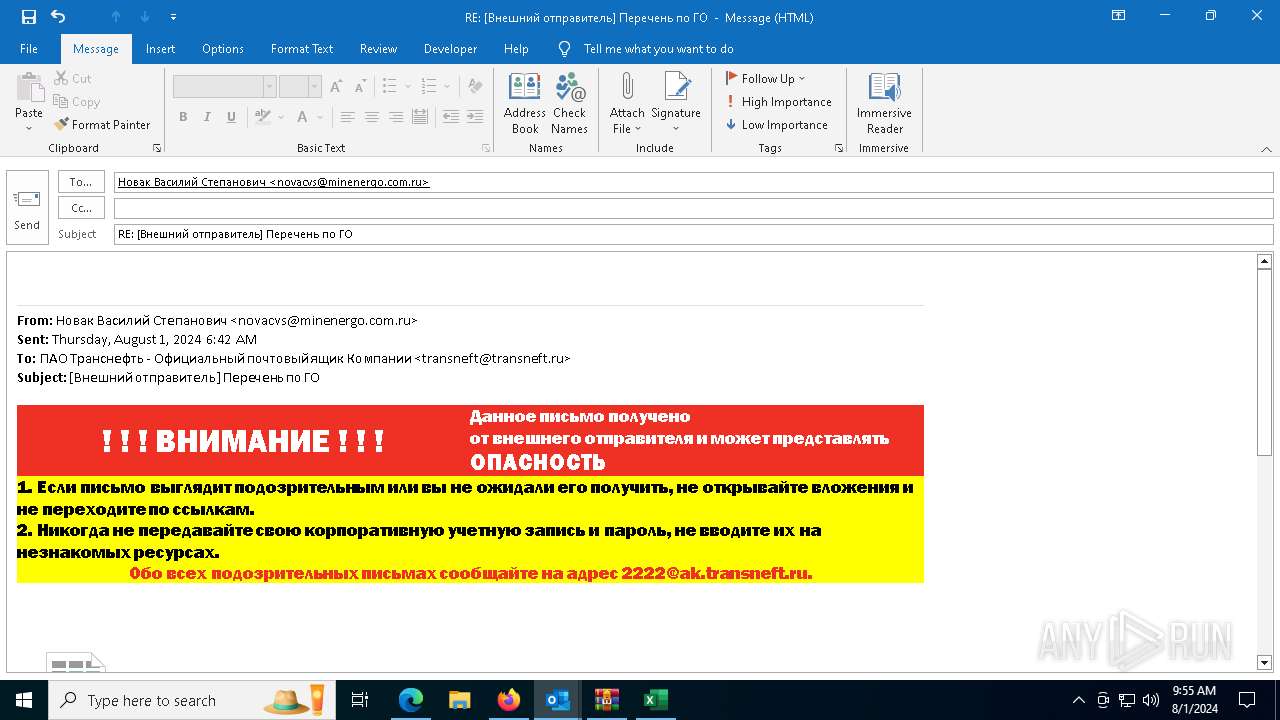
Task: Save the message with the floppy disk icon
Action: click(x=28, y=17)
